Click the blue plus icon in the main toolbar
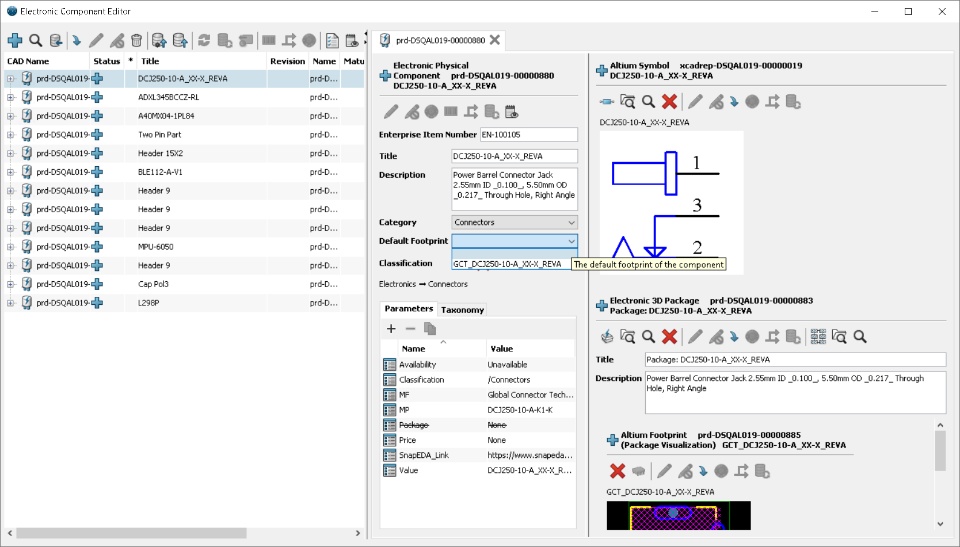The width and height of the screenshot is (960, 547). (15, 40)
